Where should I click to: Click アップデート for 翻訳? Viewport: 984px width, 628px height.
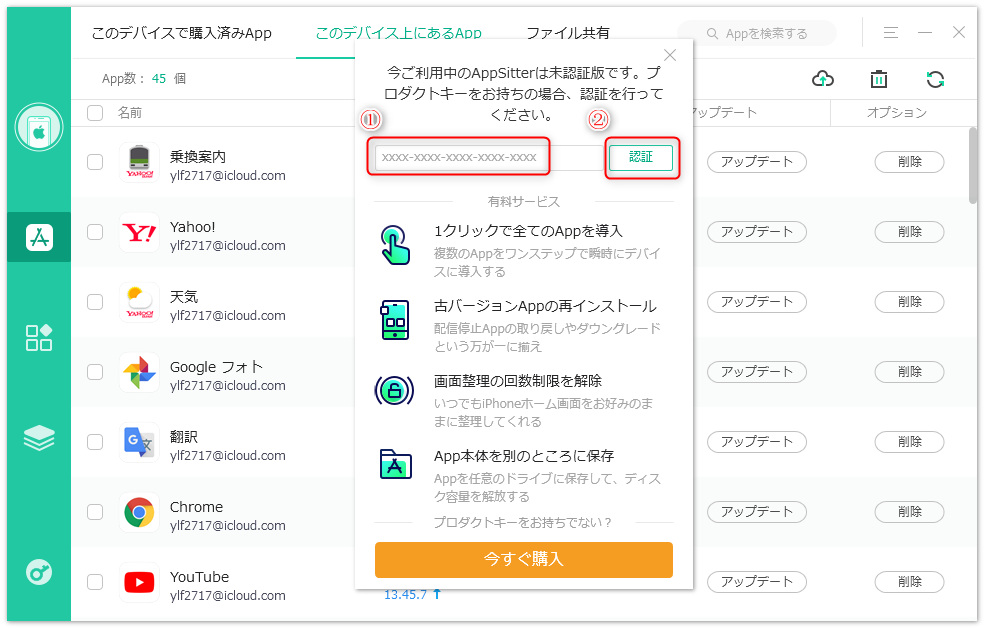pos(756,442)
